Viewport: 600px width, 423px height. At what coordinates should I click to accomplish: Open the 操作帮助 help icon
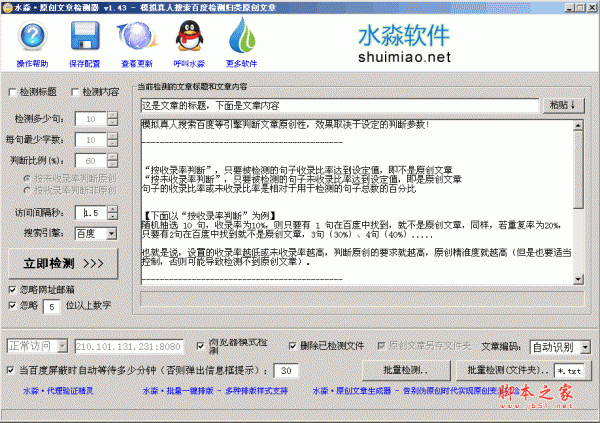(x=32, y=36)
